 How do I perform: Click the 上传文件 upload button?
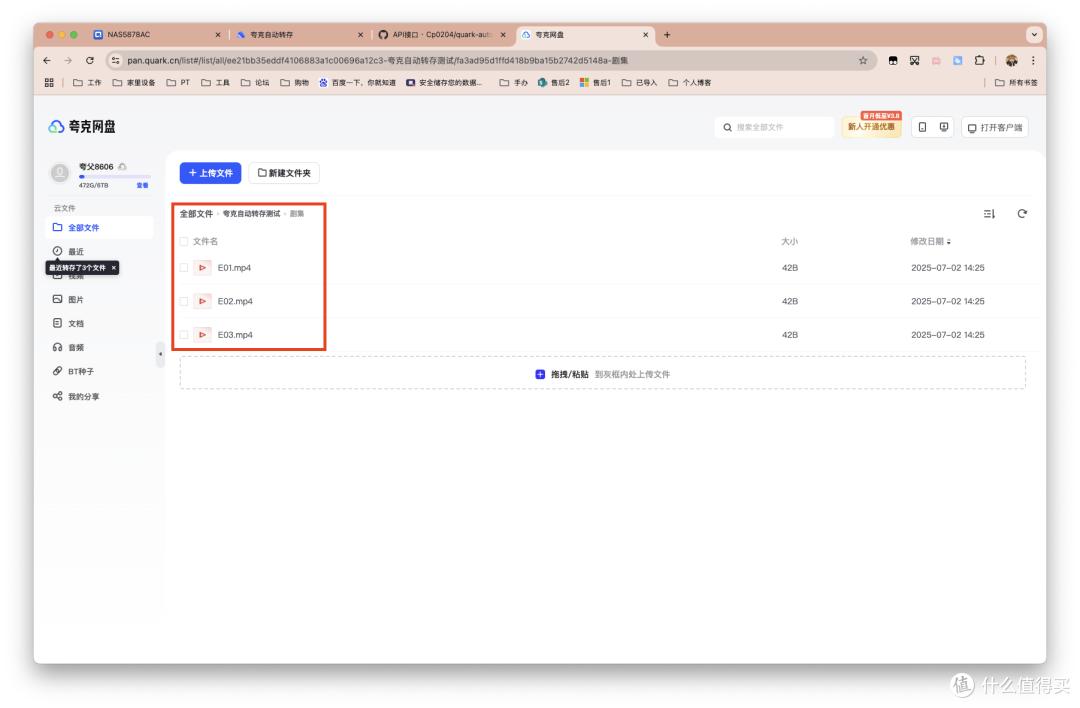210,173
